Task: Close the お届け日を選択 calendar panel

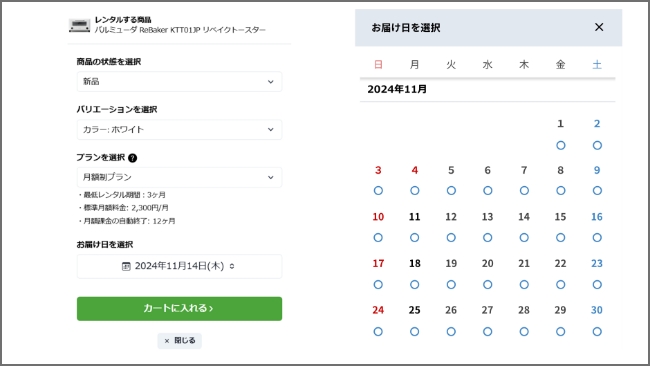Action: click(x=599, y=27)
